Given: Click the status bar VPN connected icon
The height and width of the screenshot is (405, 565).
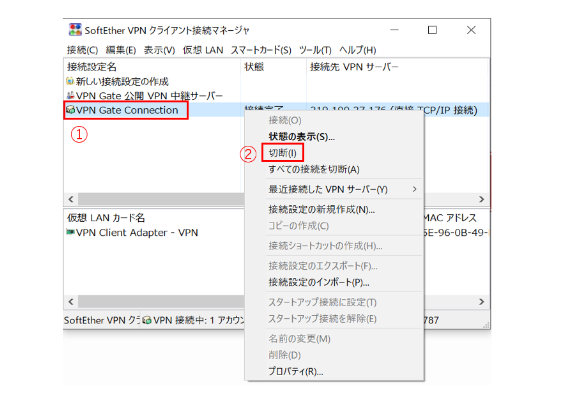Looking at the screenshot, I should [x=147, y=320].
